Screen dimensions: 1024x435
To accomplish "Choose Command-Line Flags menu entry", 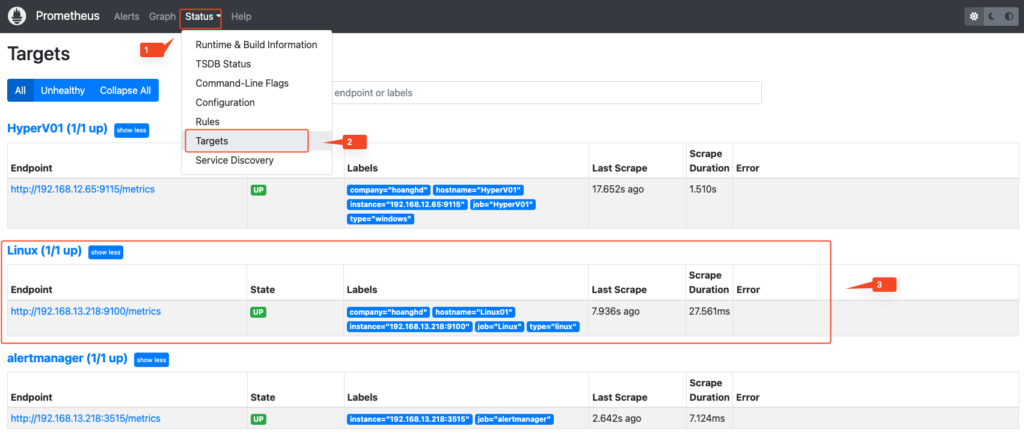I will click(257, 83).
